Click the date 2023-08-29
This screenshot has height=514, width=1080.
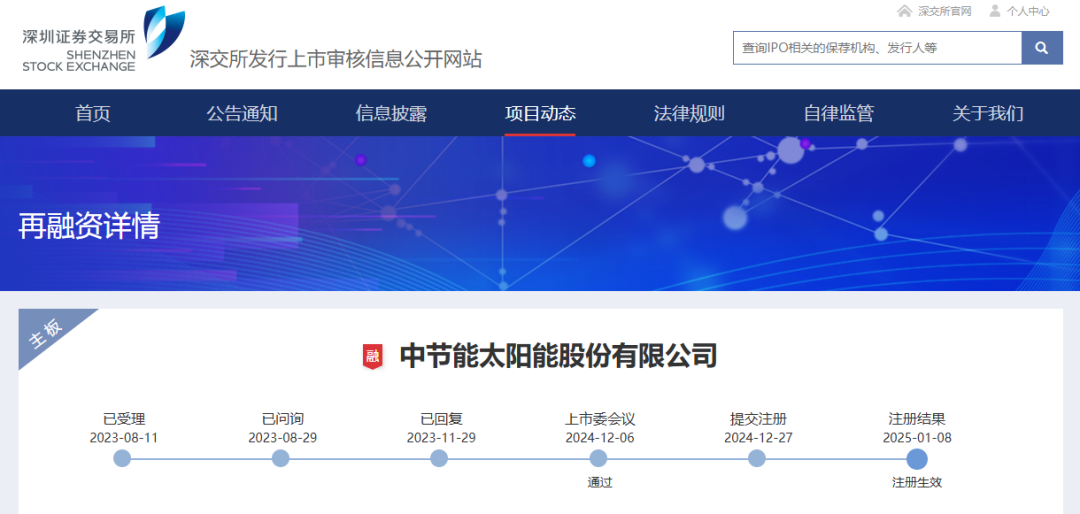point(282,438)
